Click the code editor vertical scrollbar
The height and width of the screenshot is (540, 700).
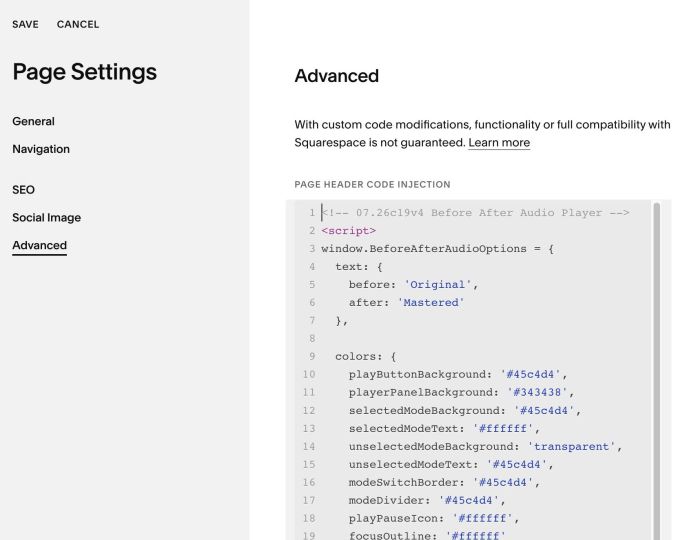click(656, 370)
